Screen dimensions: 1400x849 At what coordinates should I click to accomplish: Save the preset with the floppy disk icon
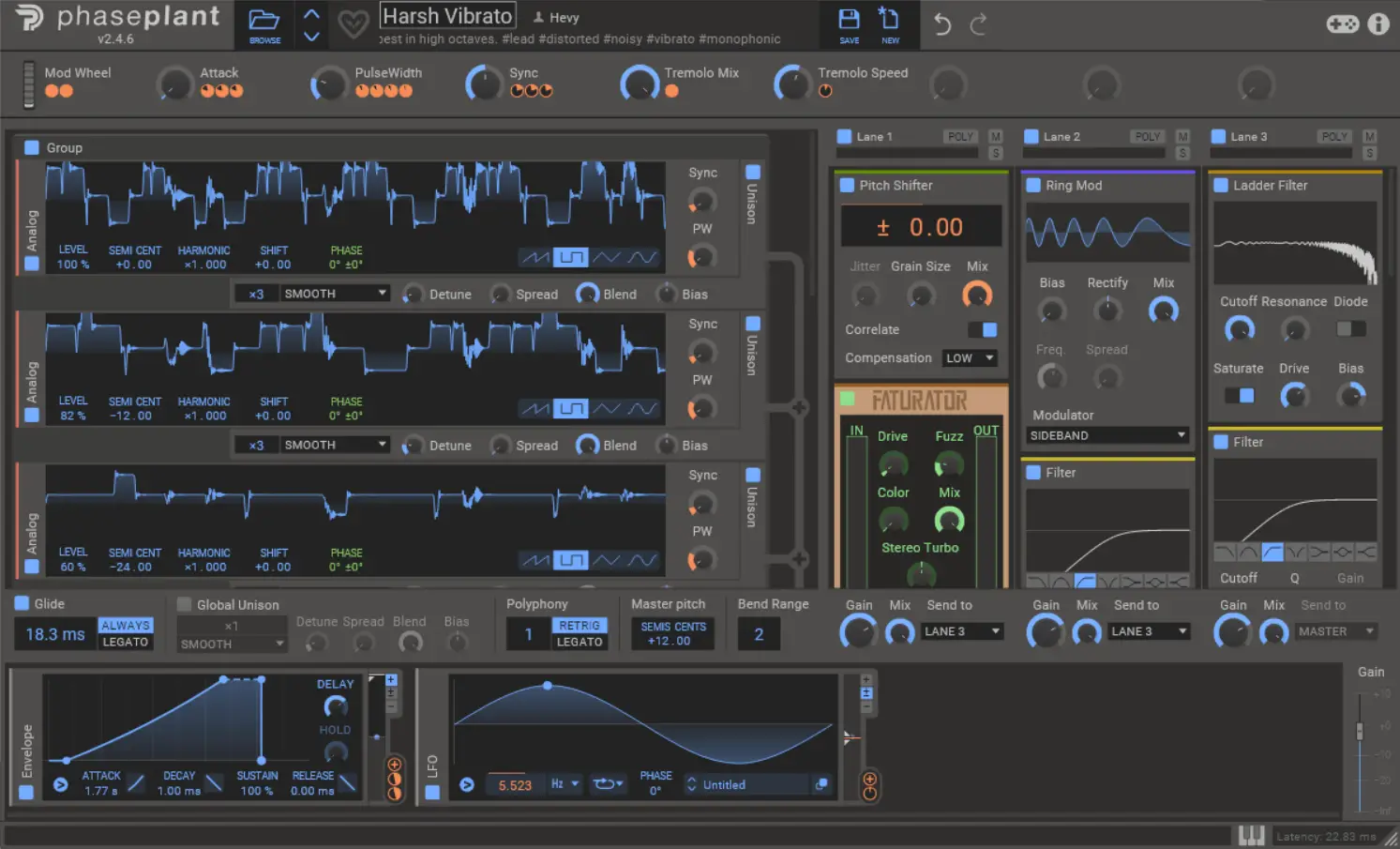849,24
